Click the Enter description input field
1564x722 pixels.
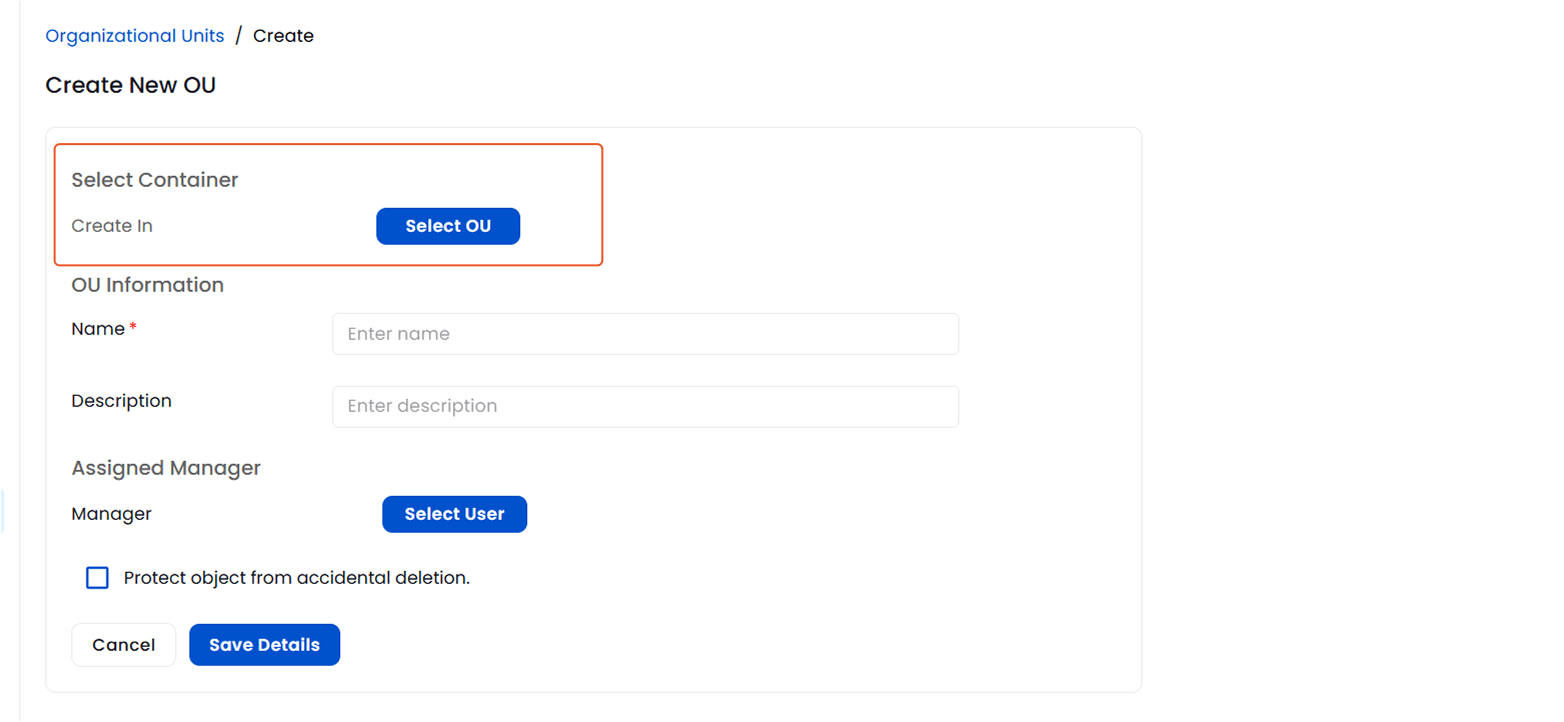[645, 406]
